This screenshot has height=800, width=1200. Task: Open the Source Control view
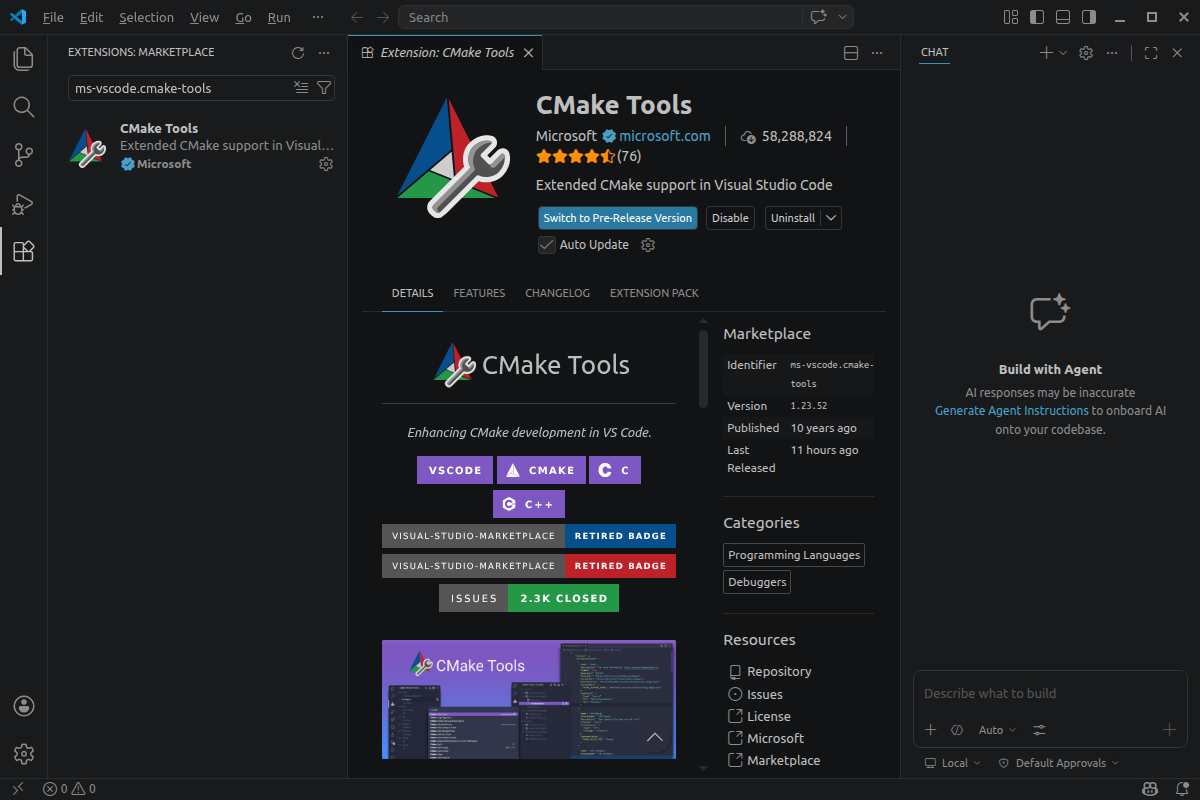23,155
